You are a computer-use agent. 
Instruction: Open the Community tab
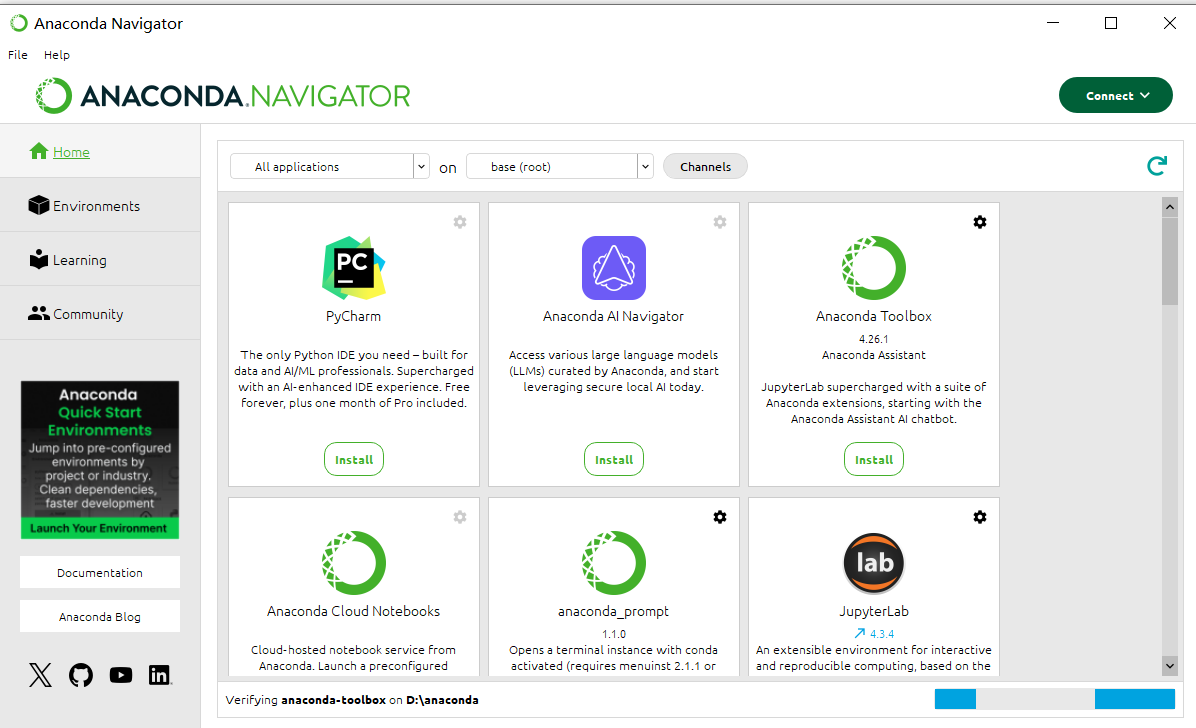[100, 314]
